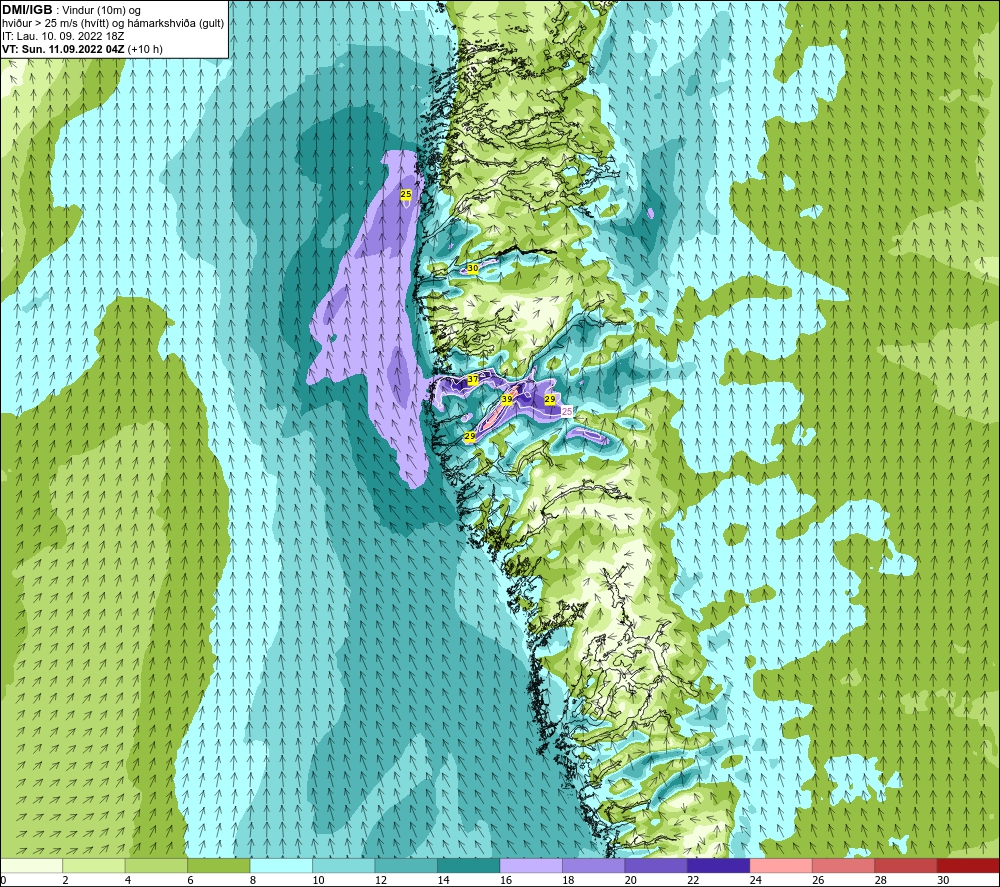The width and height of the screenshot is (1000, 887).
Task: Choose the 10–12 m/s turquoise legend swatch
Action: click(x=344, y=866)
